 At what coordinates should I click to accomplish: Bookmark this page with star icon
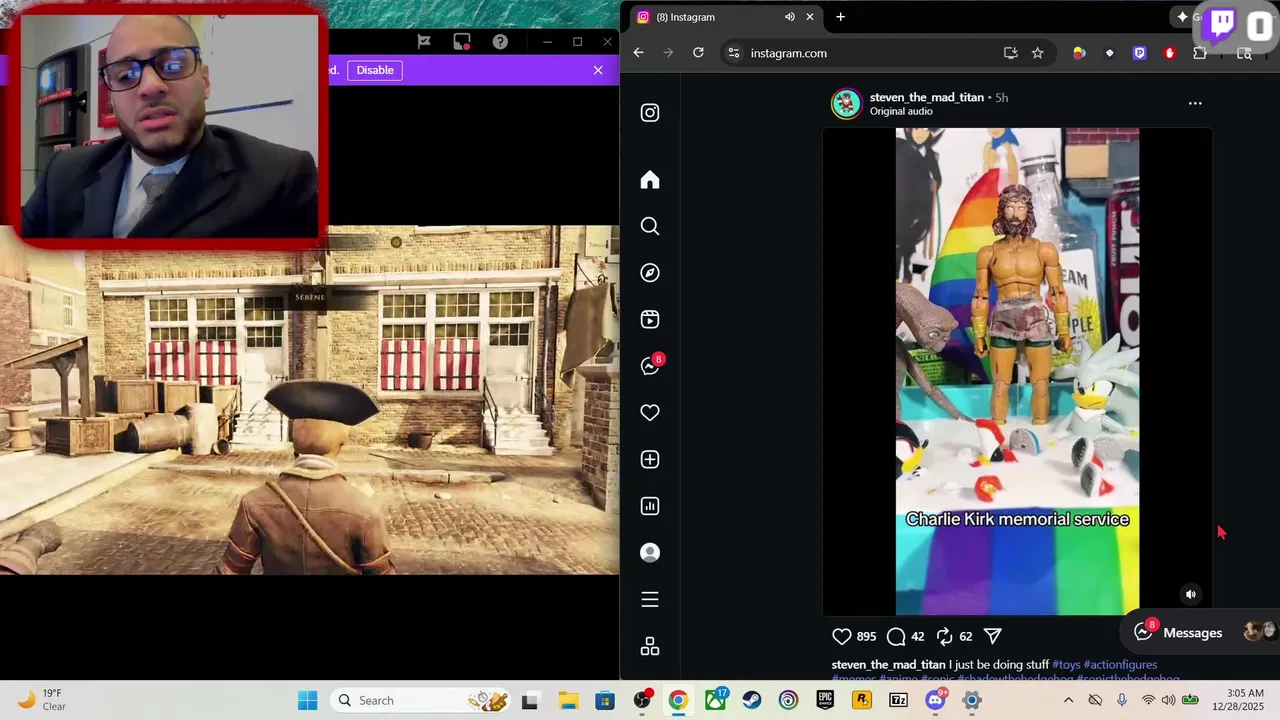[1038, 53]
